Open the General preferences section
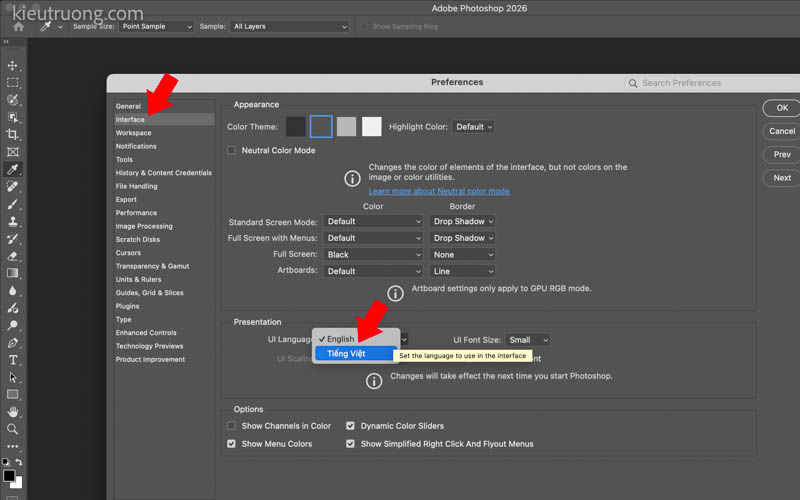This screenshot has width=800, height=500. point(128,106)
